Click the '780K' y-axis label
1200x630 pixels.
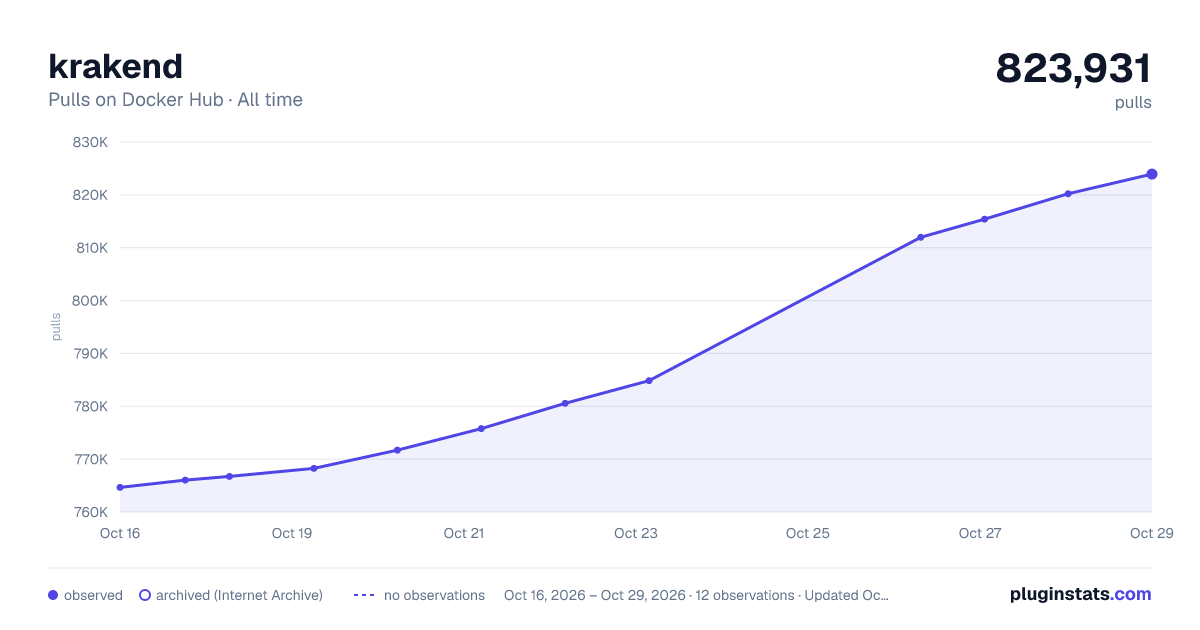pos(90,407)
